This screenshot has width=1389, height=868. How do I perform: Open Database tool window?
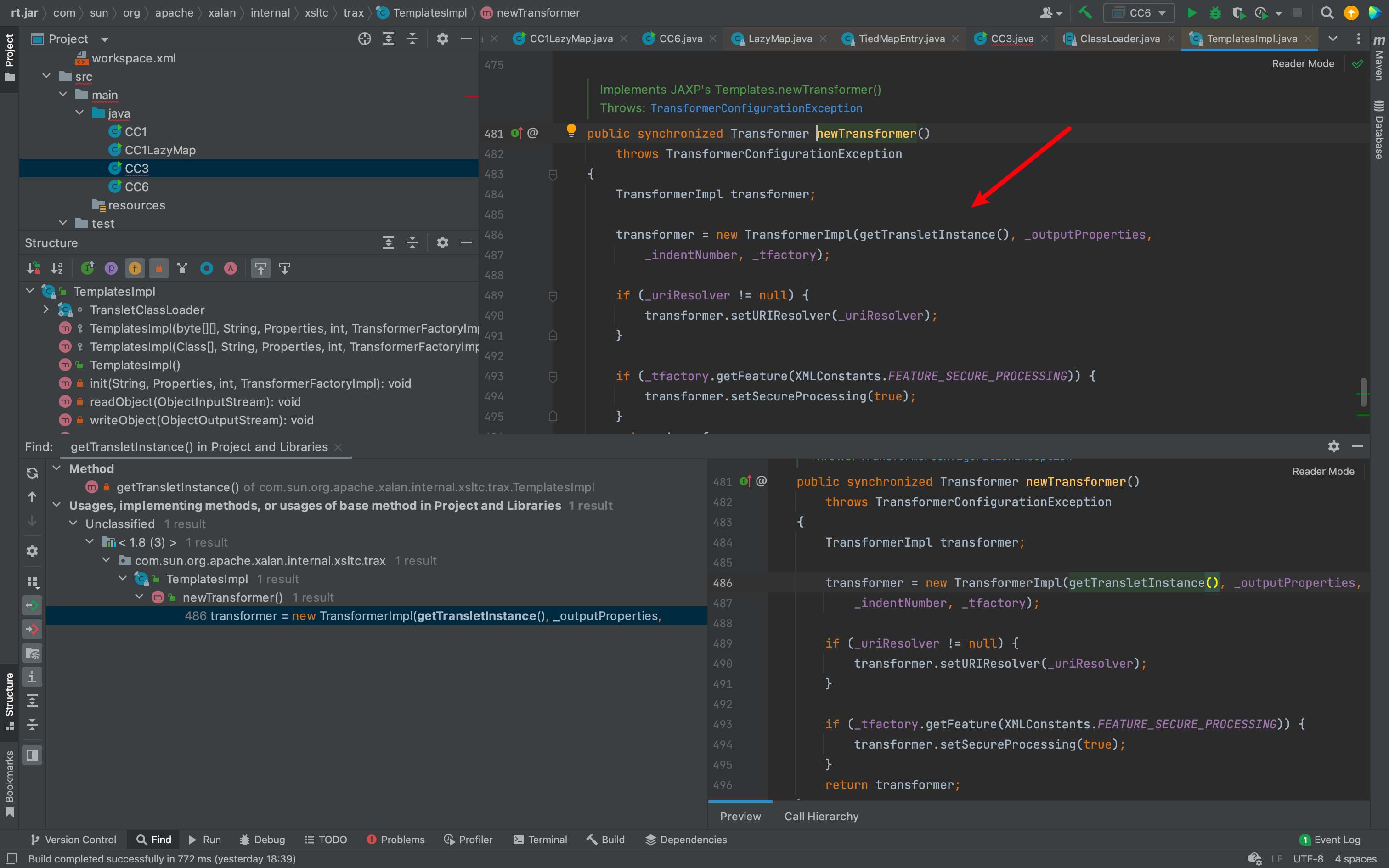tap(1379, 130)
